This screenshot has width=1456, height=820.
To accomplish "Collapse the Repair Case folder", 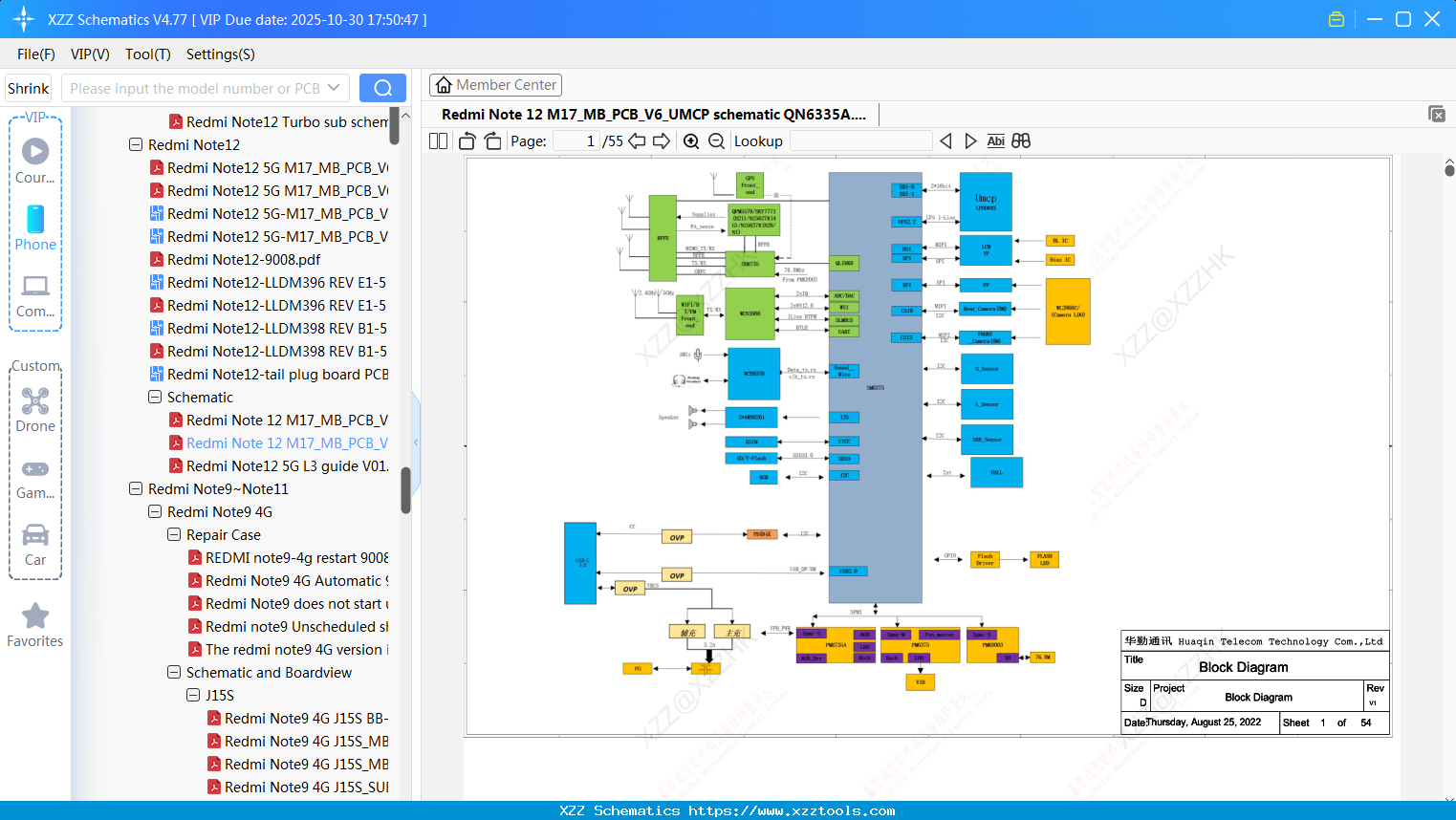I will click(174, 534).
